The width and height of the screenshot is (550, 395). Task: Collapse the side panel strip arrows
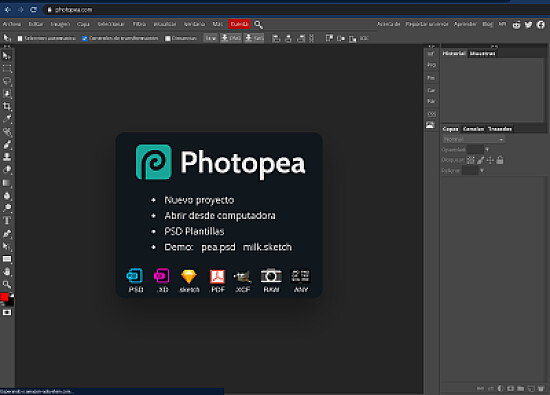point(431,46)
